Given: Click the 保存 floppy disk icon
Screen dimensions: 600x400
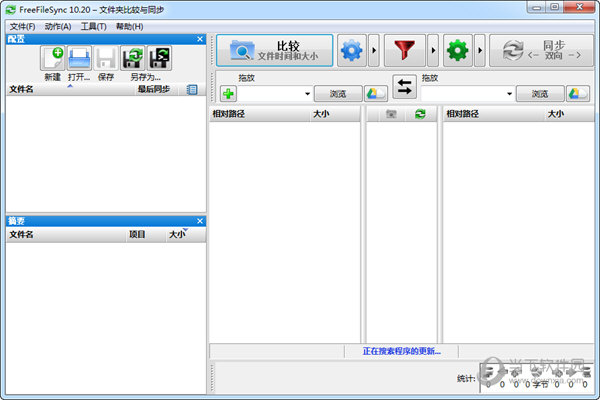Looking at the screenshot, I should point(106,58).
